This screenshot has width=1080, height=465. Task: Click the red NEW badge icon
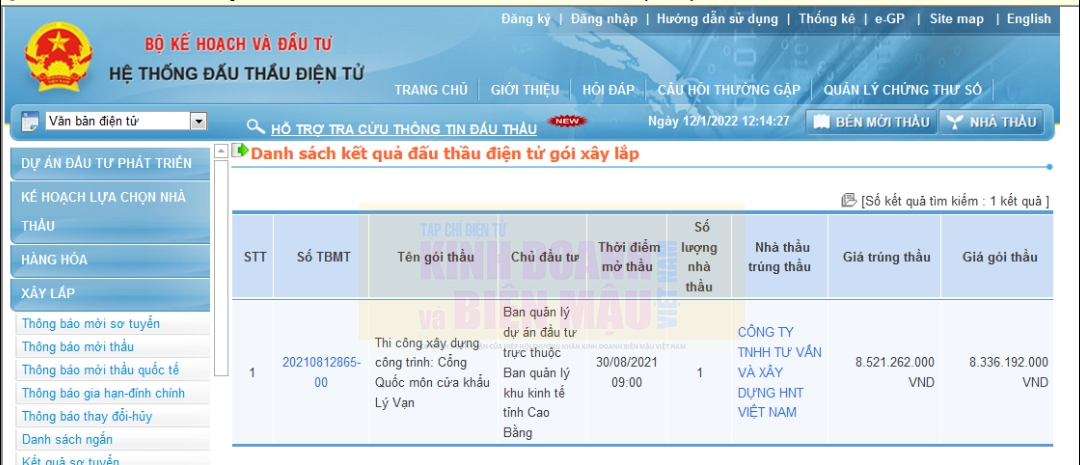point(567,122)
